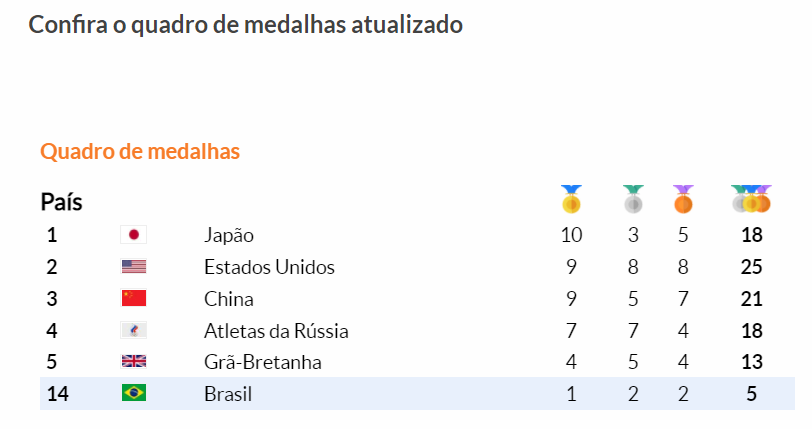Click the United States flag icon
Image resolution: width=812 pixels, height=429 pixels.
[x=133, y=267]
